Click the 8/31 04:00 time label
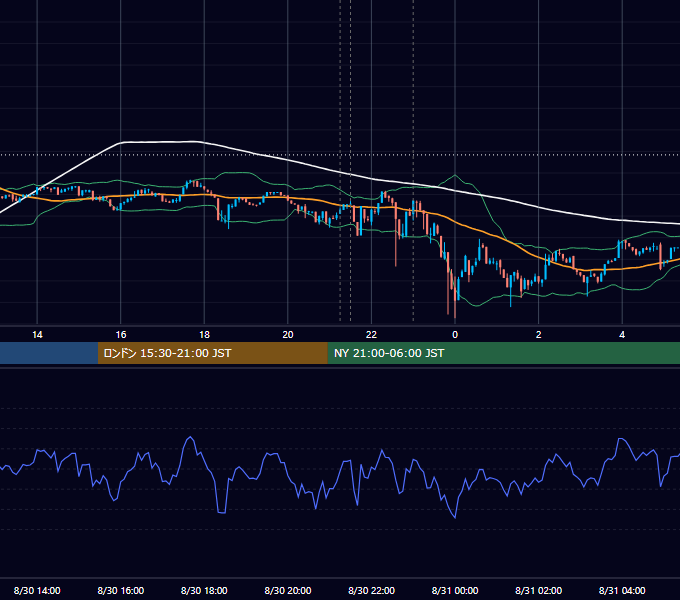Screen dimensions: 680x600 pyautogui.click(x=622, y=590)
